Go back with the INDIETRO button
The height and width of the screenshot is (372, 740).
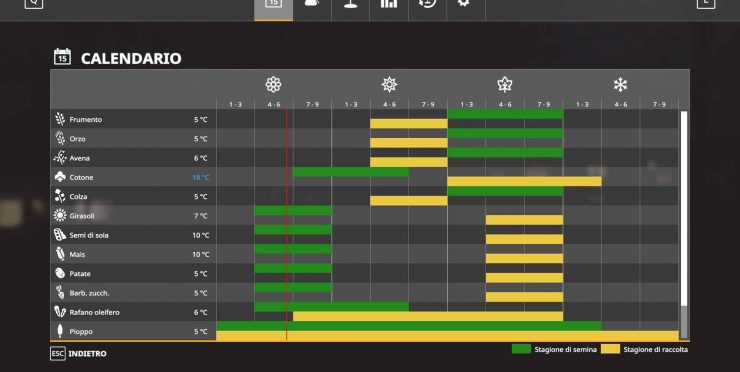[87, 354]
